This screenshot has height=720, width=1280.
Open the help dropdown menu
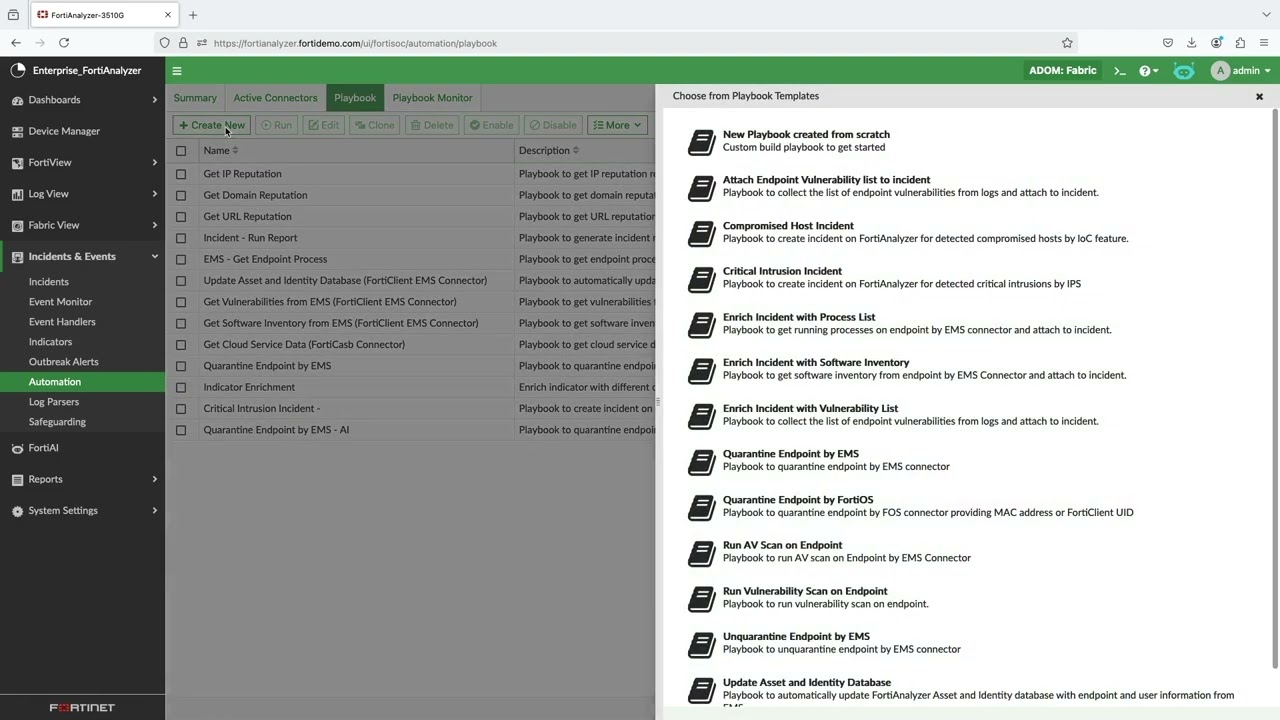coord(1149,71)
